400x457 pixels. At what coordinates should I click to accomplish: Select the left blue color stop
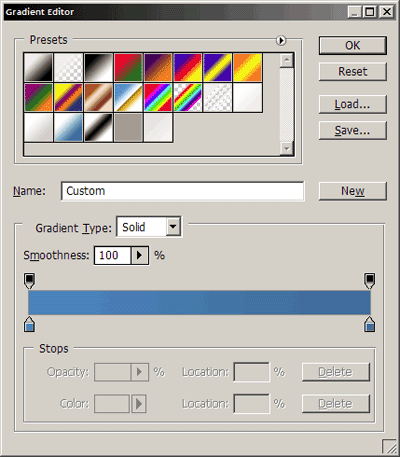tap(29, 324)
